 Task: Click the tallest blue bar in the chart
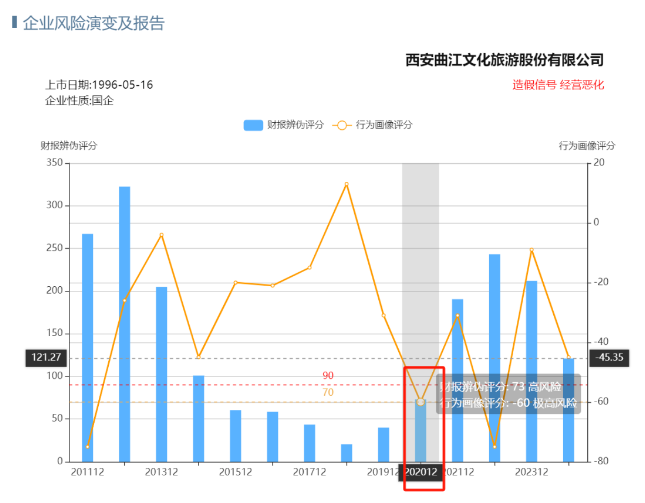click(x=125, y=324)
